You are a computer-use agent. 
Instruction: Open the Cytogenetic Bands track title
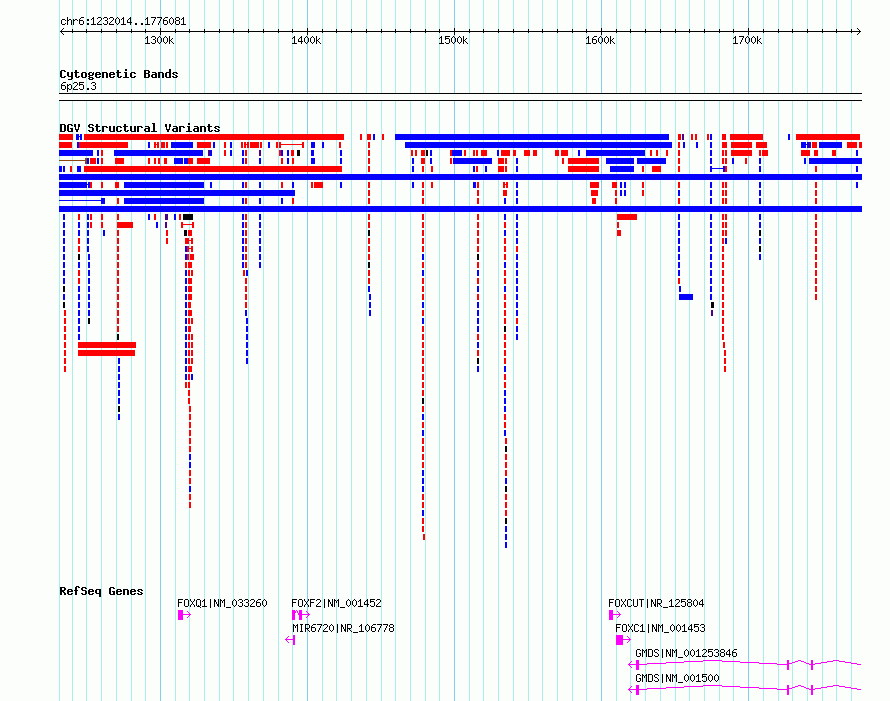[119, 74]
